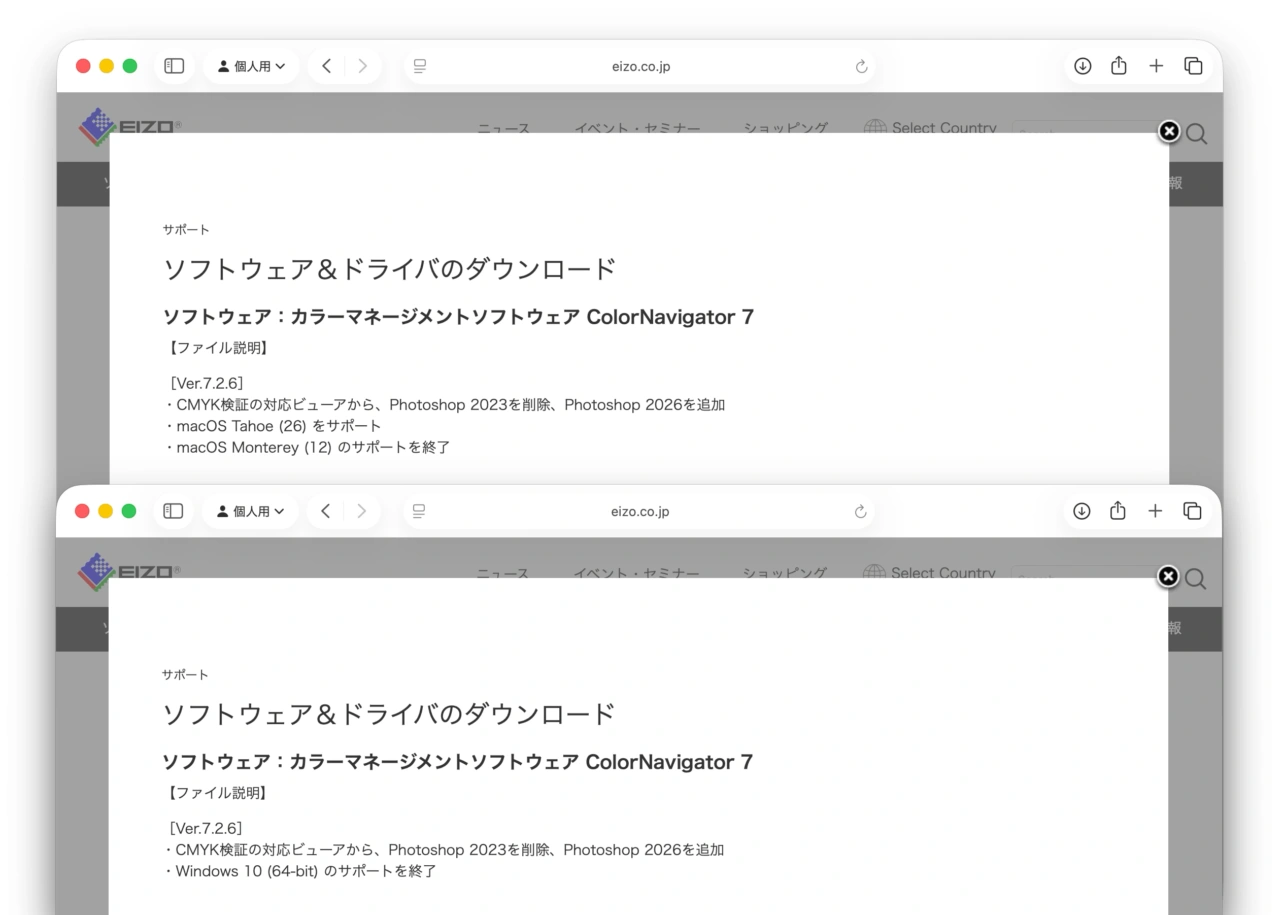The height and width of the screenshot is (915, 1280).
Task: Expand the 個人用 profile dropdown in the bottom window
Action: coord(250,511)
